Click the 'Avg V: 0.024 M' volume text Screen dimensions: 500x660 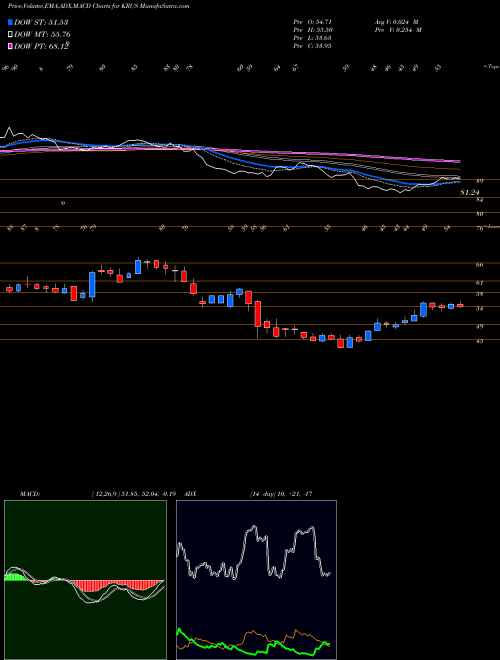(x=398, y=21)
